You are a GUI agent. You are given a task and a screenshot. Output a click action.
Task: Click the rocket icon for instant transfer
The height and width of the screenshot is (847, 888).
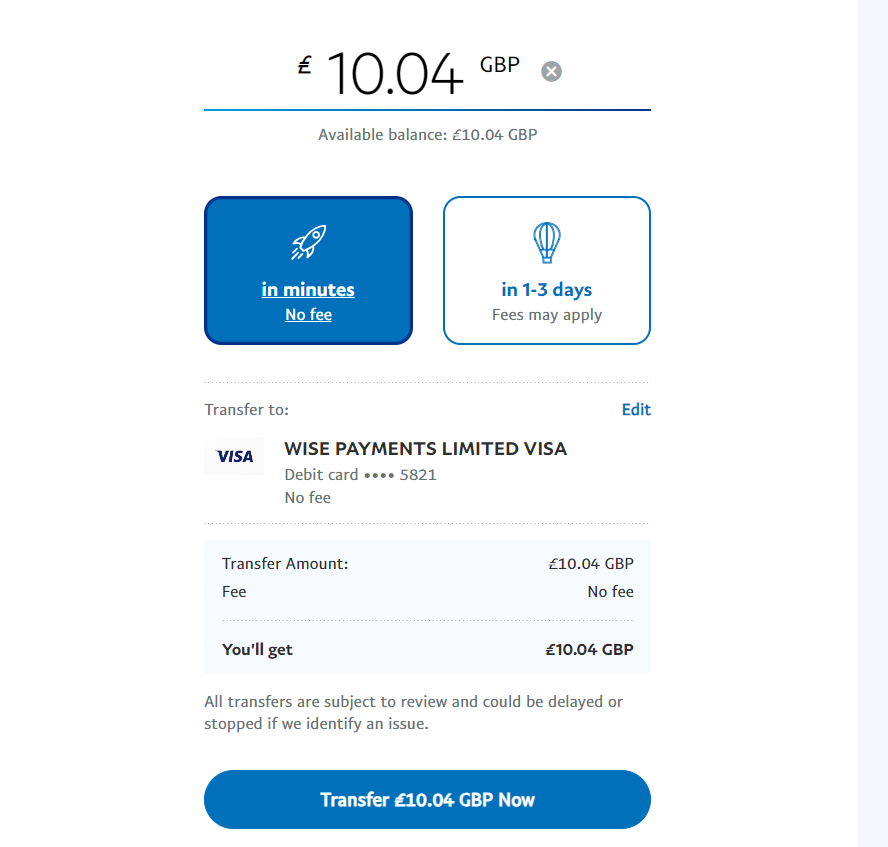(309, 242)
